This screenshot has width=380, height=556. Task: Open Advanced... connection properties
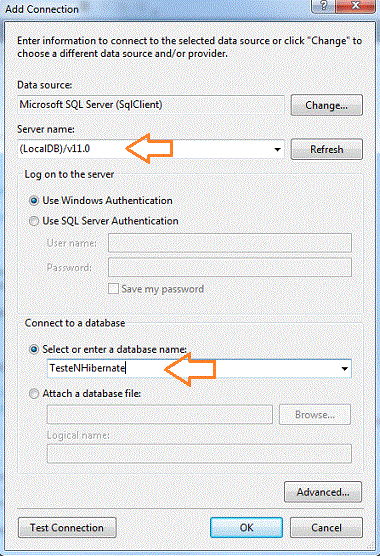pos(323,492)
